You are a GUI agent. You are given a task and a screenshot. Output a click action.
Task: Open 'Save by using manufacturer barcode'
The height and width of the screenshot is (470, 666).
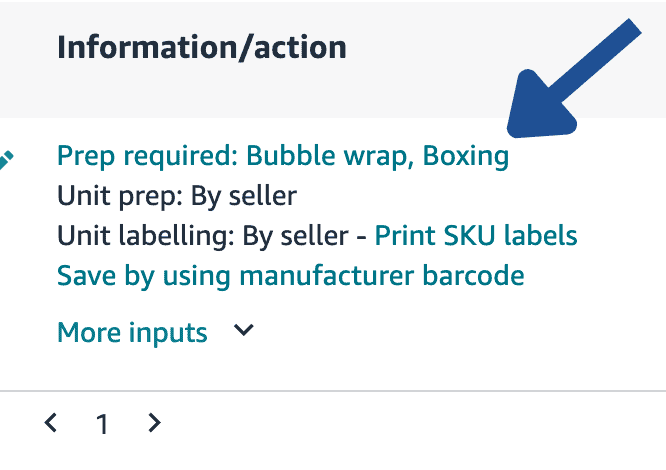(x=290, y=275)
